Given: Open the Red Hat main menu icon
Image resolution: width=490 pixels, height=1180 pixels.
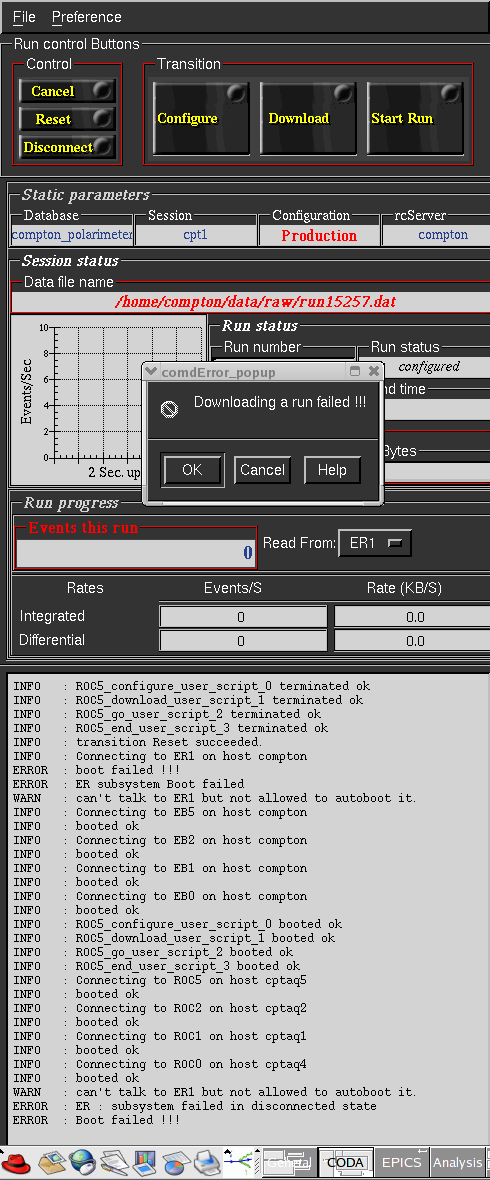Looking at the screenshot, I should click(x=16, y=1163).
